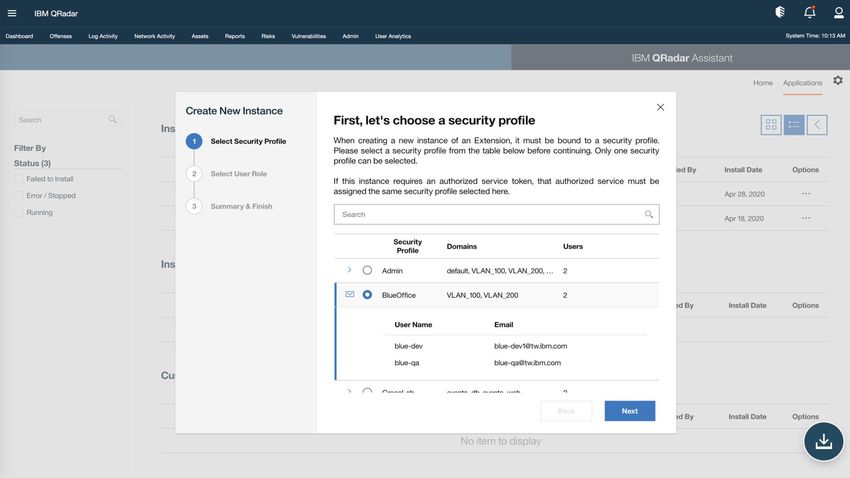
Task: Open the settings gear icon
Action: point(838,81)
